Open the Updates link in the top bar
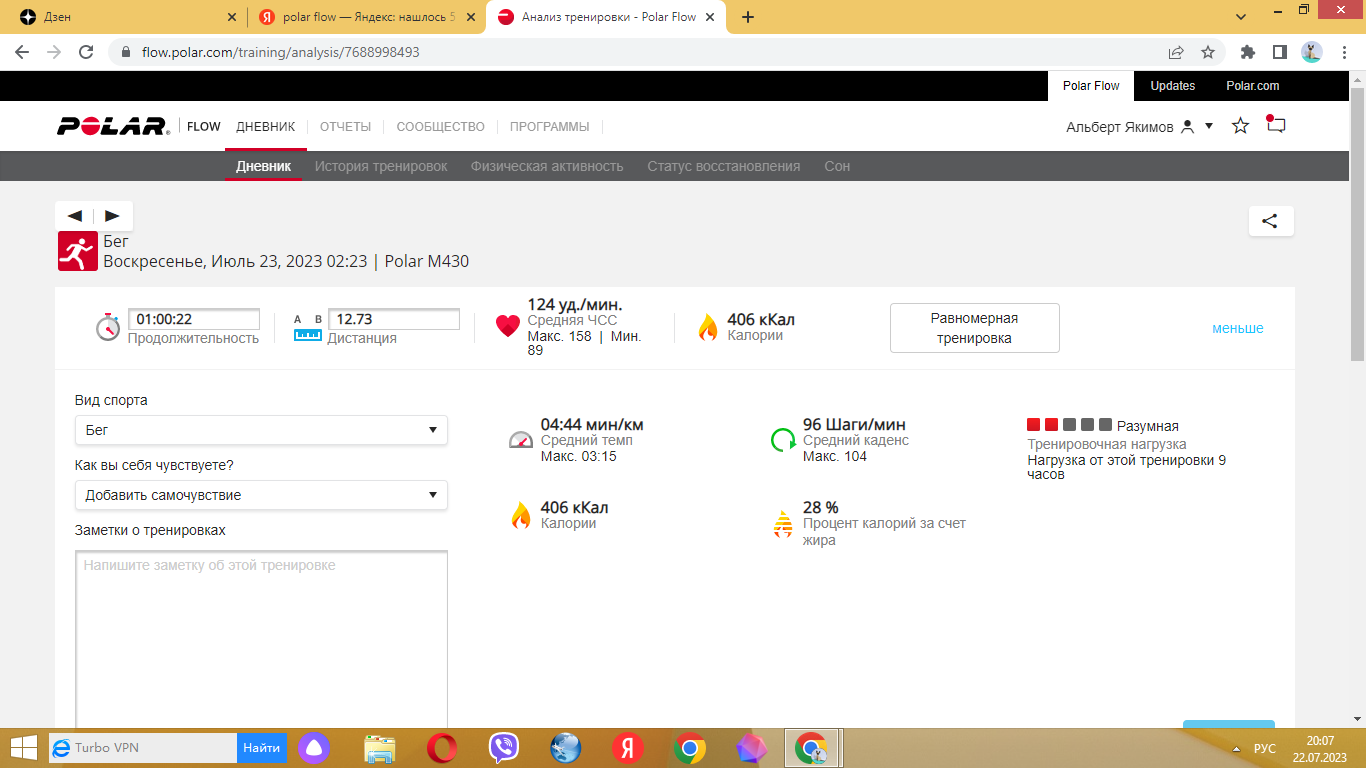Image resolution: width=1366 pixels, height=768 pixels. [x=1172, y=86]
